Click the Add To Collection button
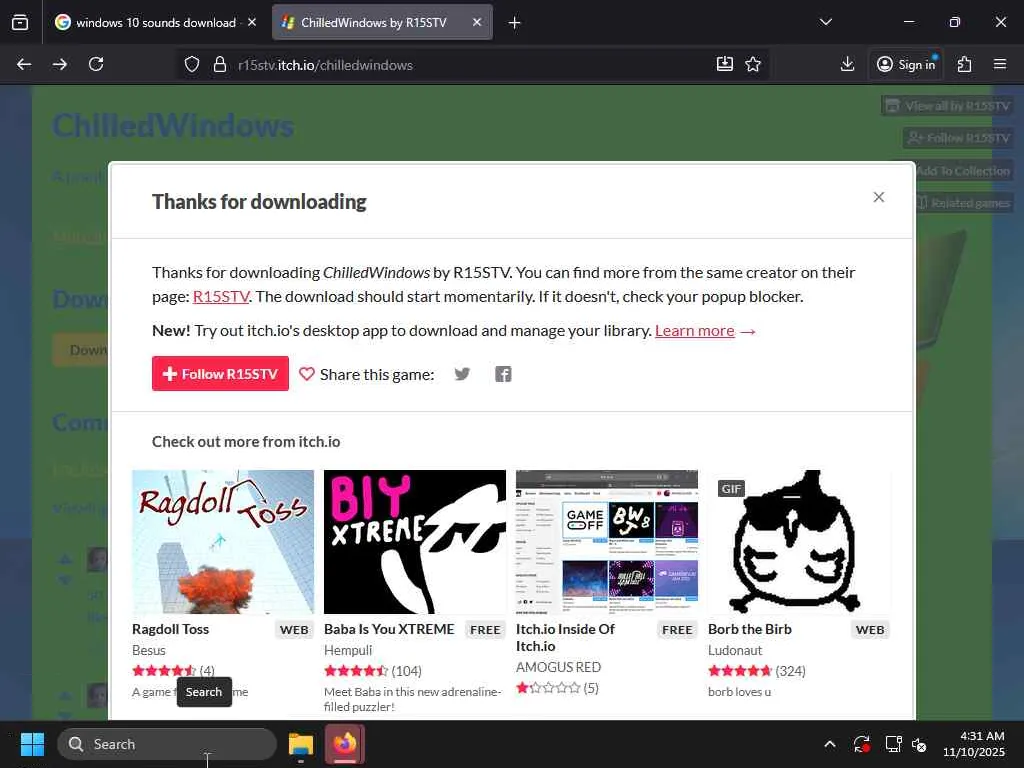 click(x=962, y=170)
